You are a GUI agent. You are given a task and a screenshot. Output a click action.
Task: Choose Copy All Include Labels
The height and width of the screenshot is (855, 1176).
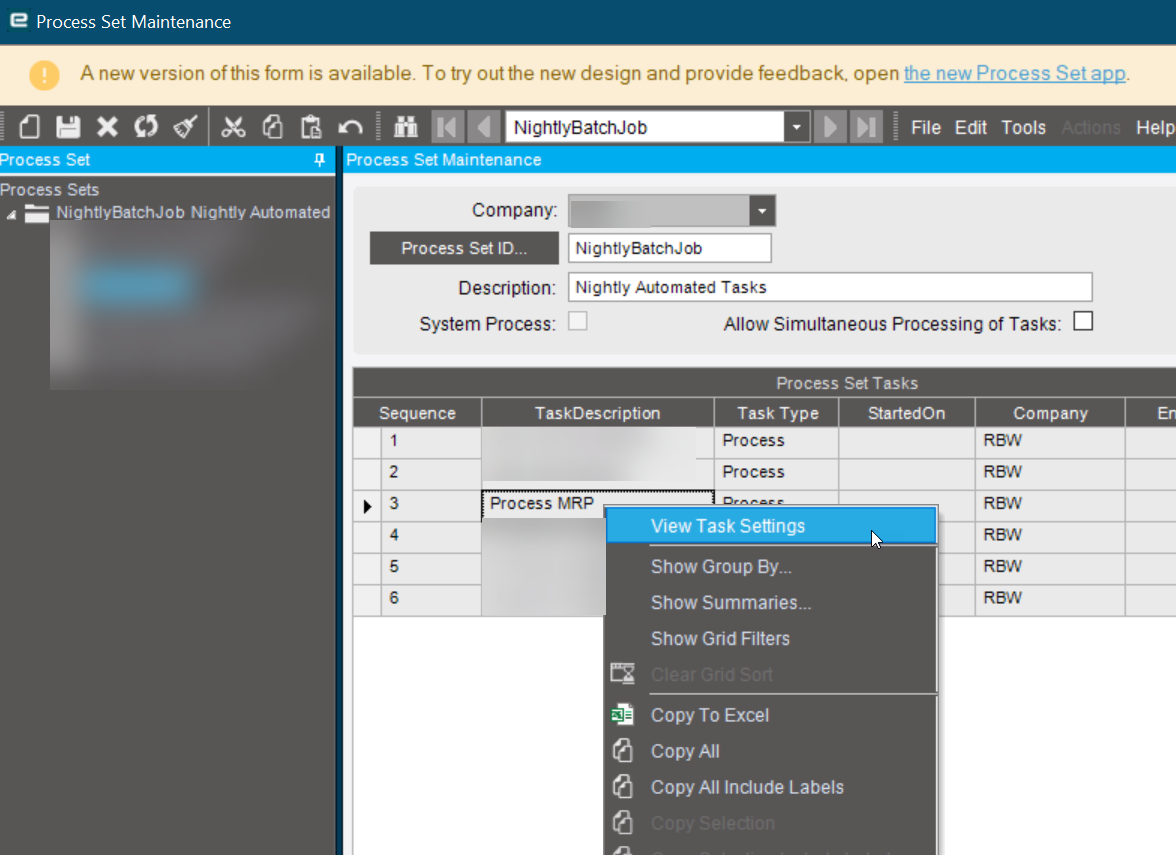click(x=771, y=787)
